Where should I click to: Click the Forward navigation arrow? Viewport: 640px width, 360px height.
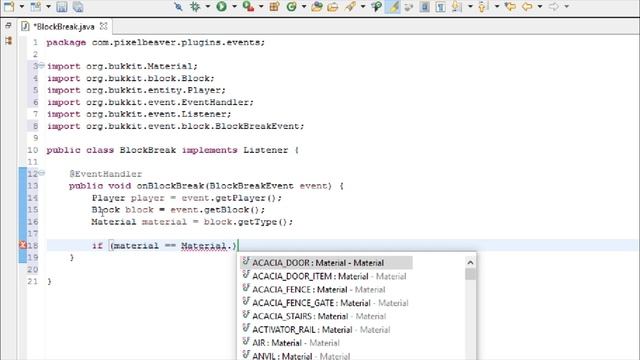[554, 7]
